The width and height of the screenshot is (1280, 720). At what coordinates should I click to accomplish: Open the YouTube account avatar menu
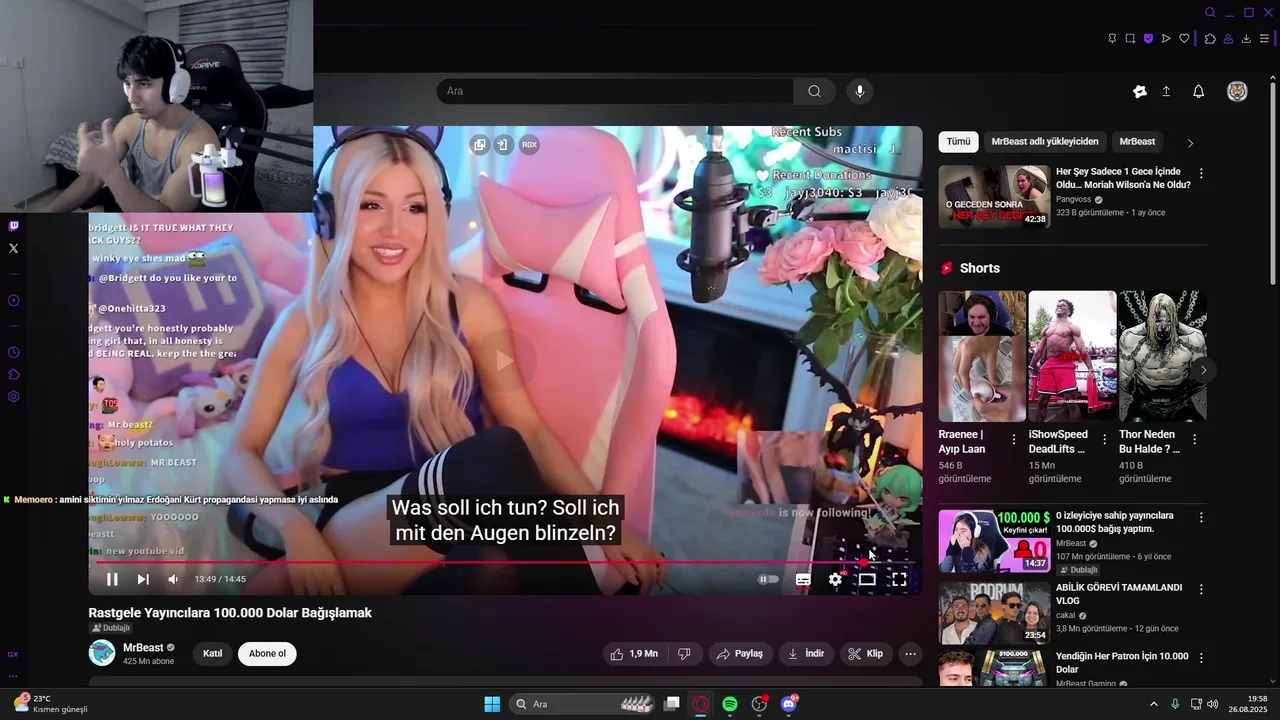pos(1237,92)
